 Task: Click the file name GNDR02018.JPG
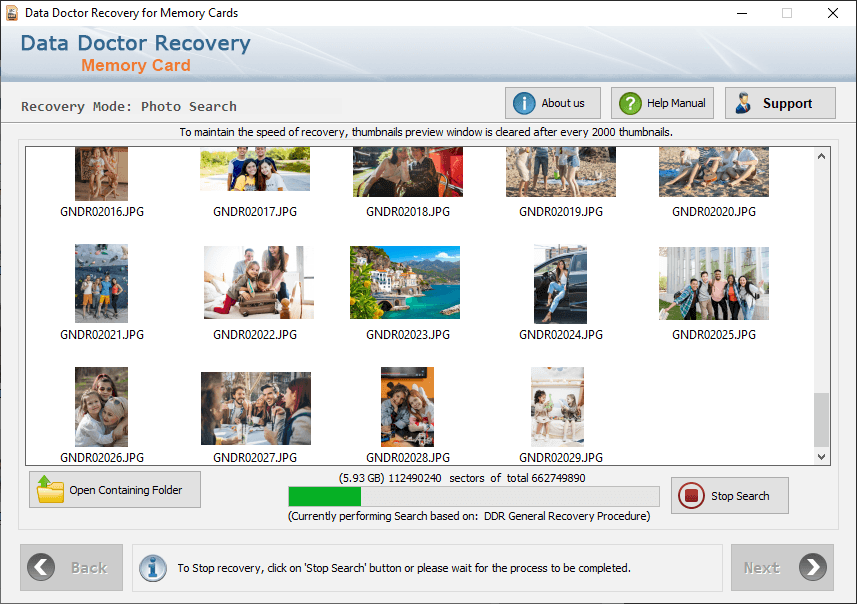click(x=408, y=212)
